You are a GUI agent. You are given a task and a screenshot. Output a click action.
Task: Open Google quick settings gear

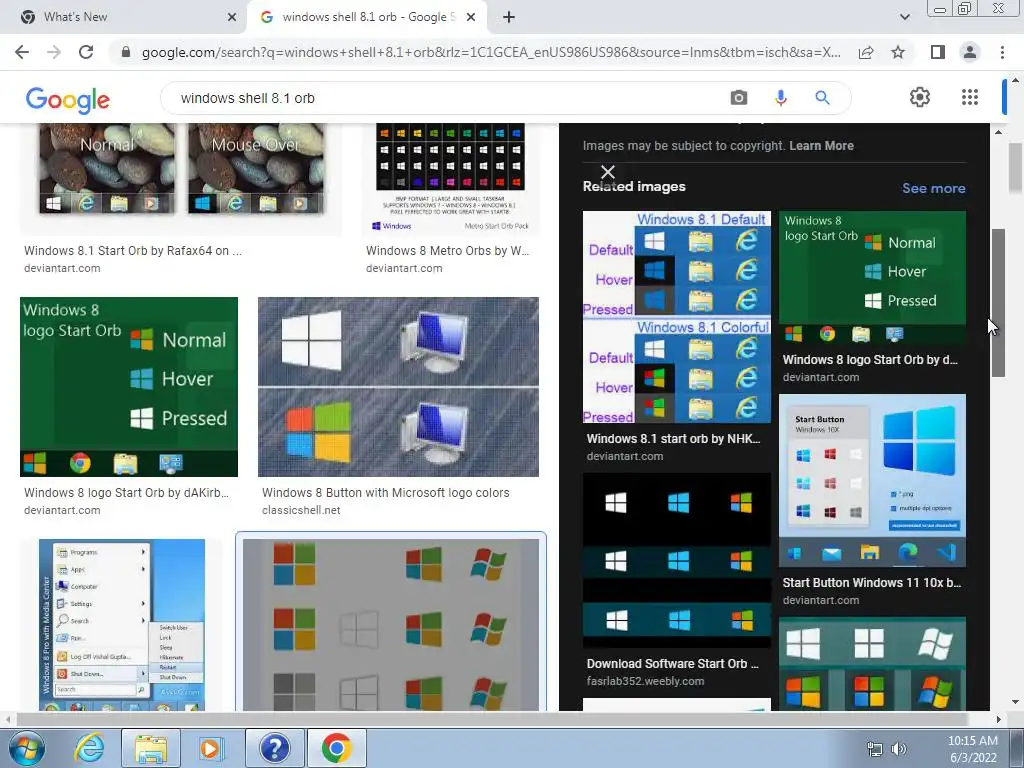(x=920, y=97)
